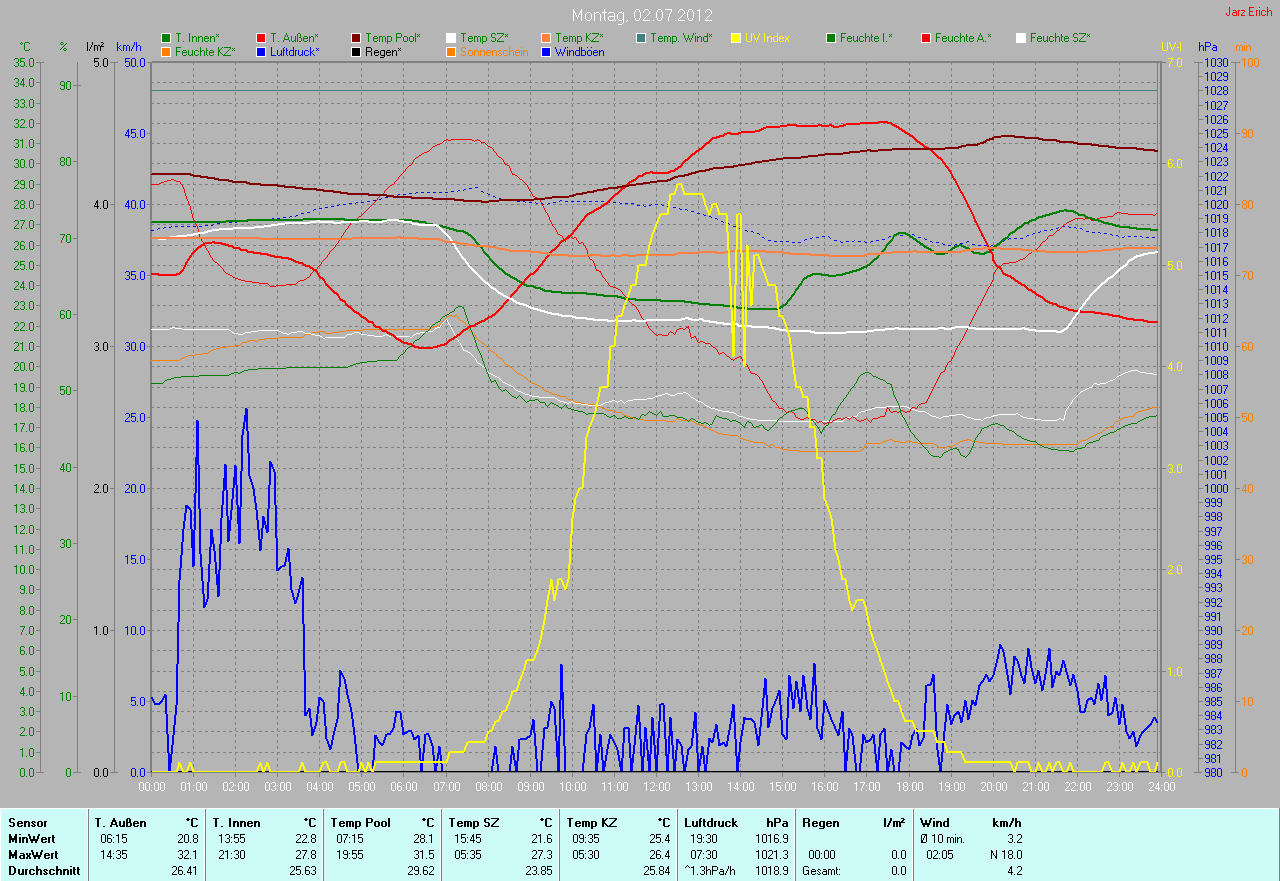Click the 'Durchschnitt' row label
This screenshot has width=1280, height=881.
pyautogui.click(x=43, y=871)
